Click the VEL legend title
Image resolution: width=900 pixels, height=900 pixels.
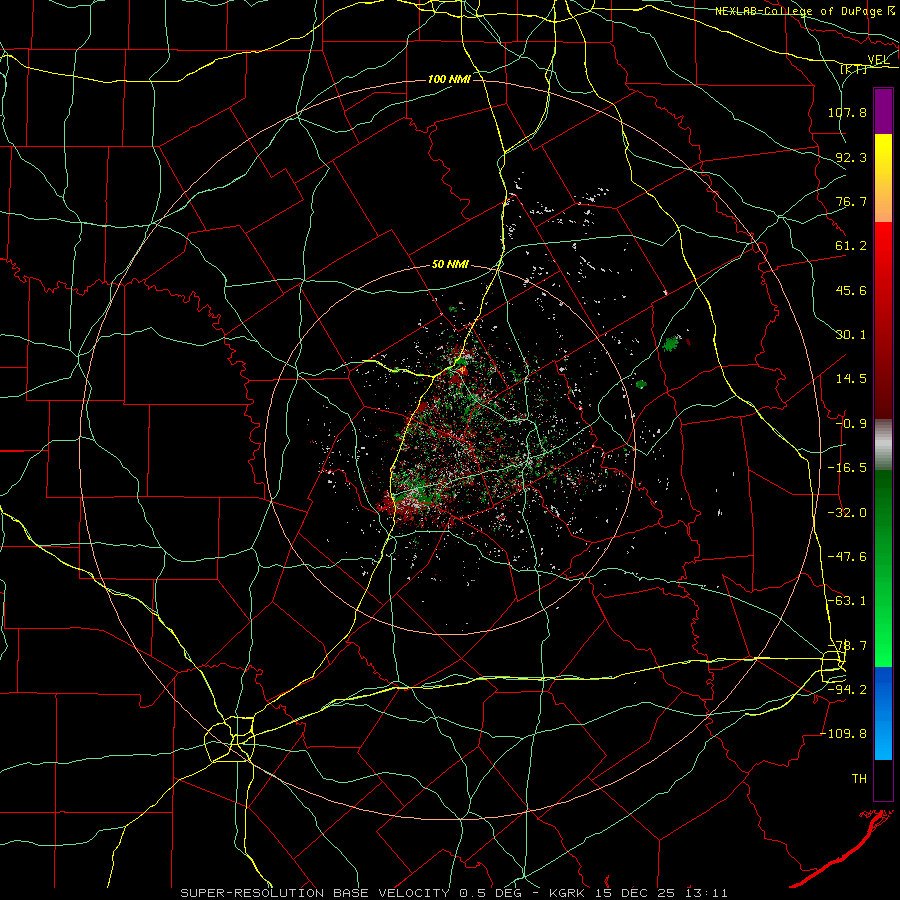coord(878,60)
